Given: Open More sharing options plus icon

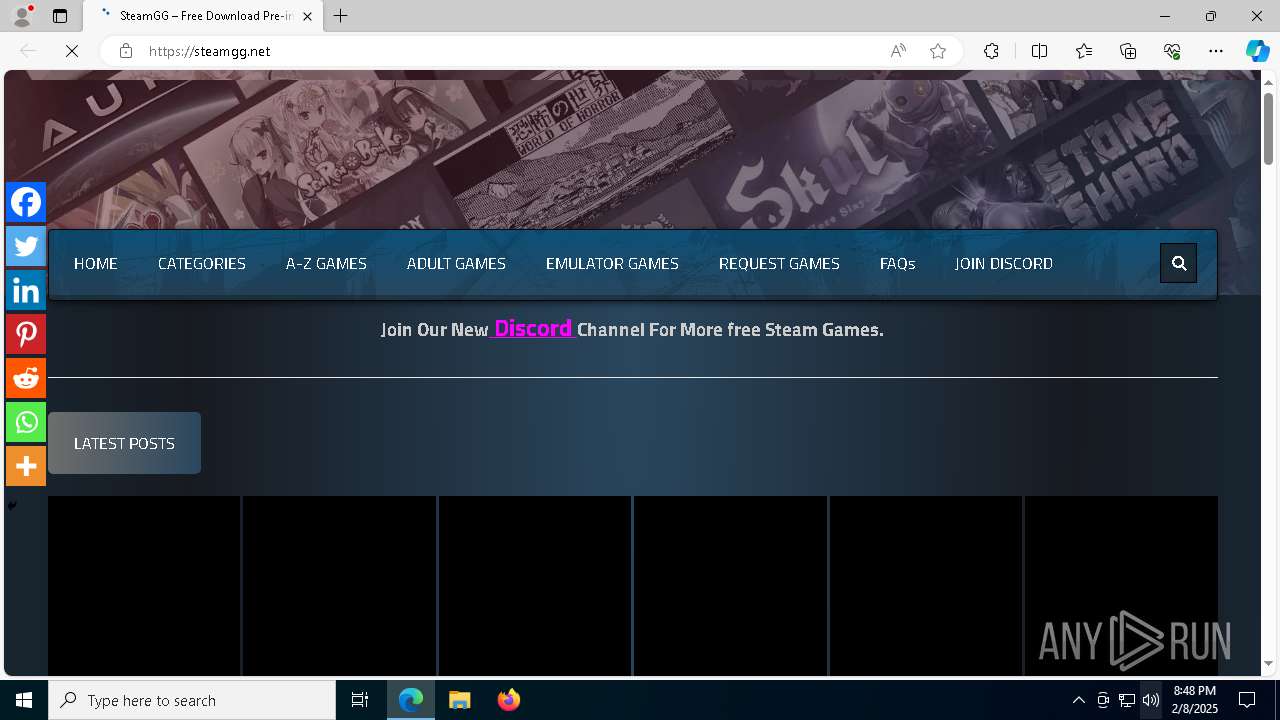Looking at the screenshot, I should coord(26,466).
